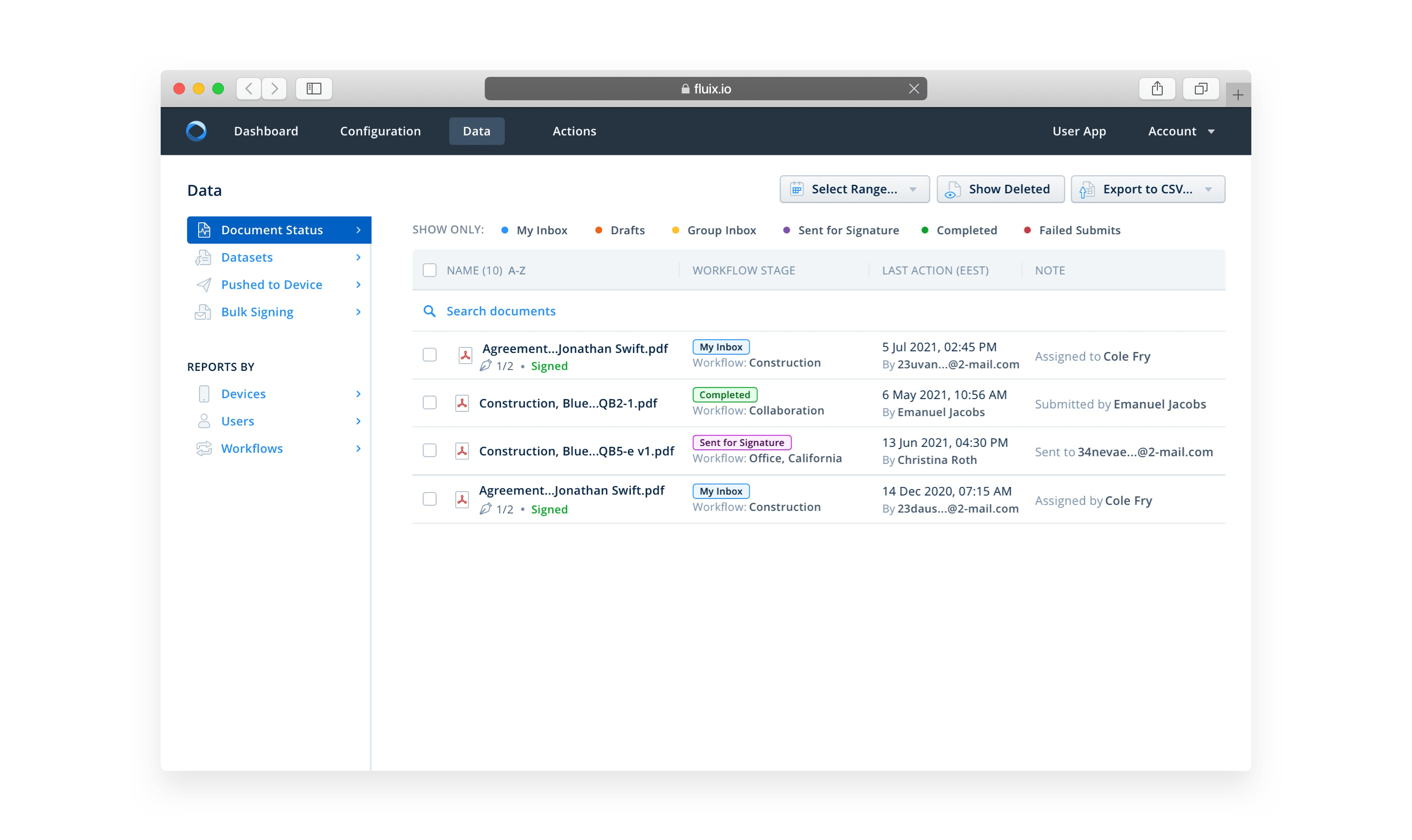Open the Users report link
The width and height of the screenshot is (1412, 840).
[x=237, y=421]
